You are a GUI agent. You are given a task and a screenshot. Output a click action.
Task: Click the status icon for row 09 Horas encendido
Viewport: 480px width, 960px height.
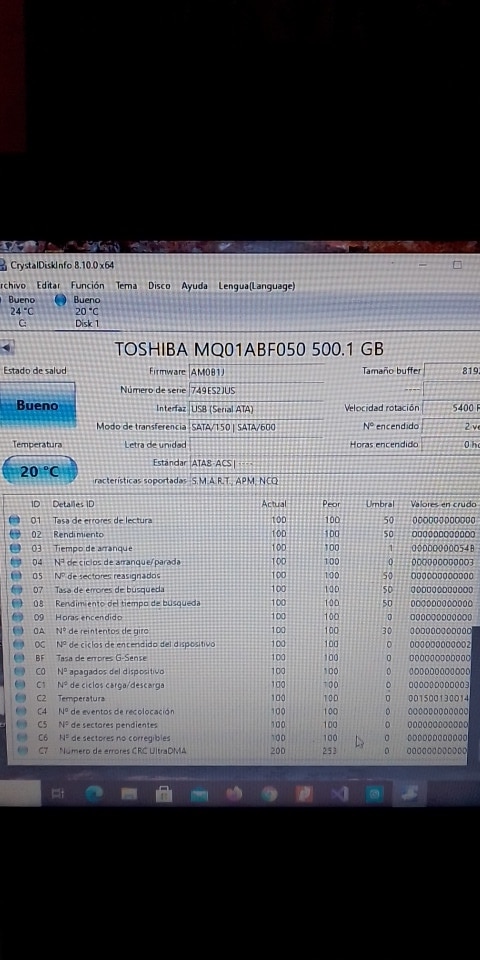click(x=18, y=617)
